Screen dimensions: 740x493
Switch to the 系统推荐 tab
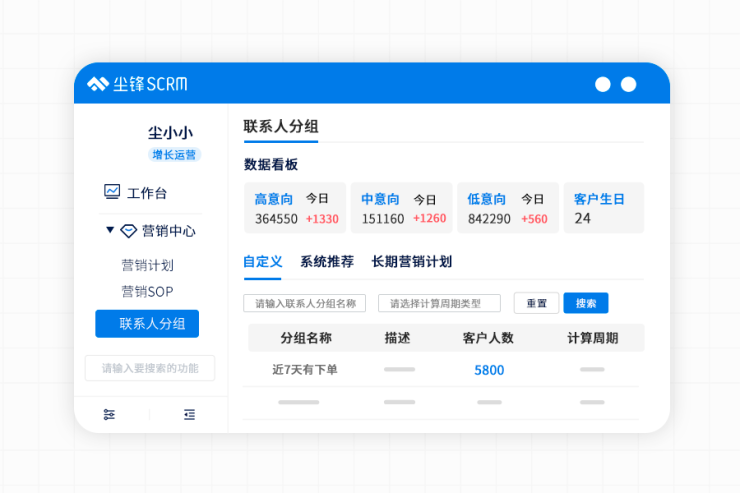pyautogui.click(x=327, y=262)
